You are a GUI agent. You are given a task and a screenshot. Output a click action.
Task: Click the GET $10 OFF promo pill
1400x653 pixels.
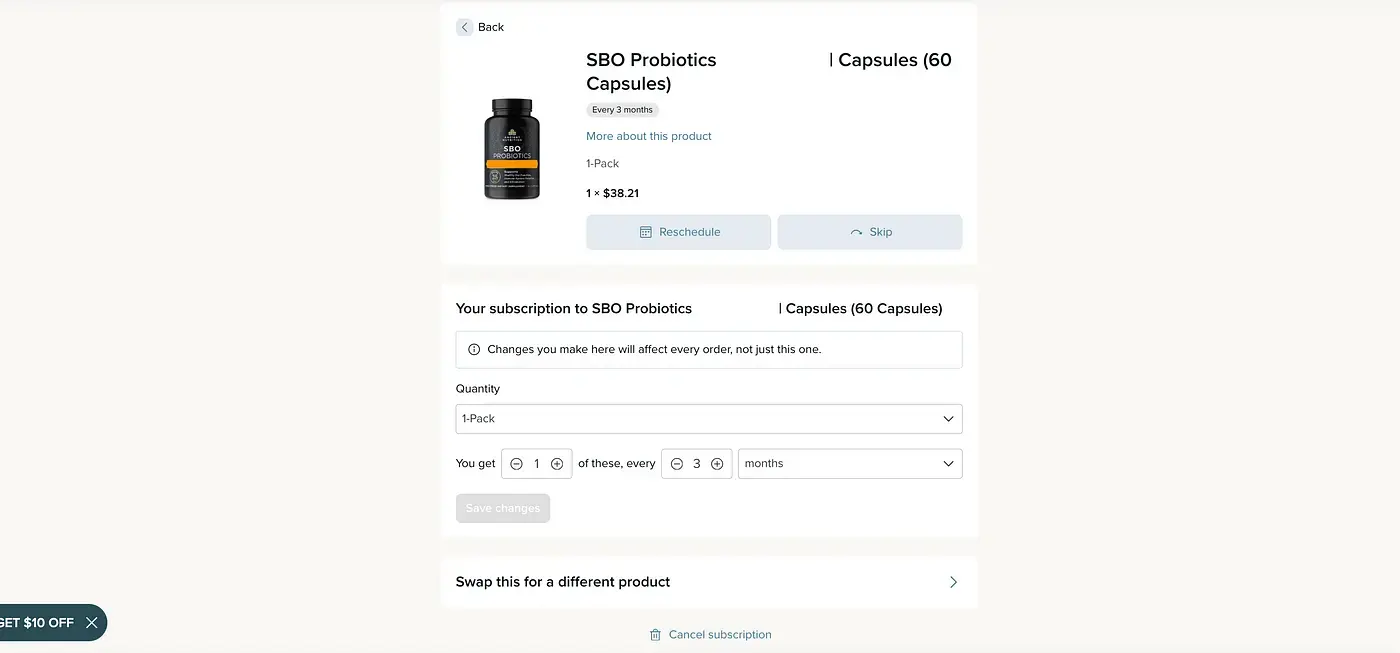(38, 623)
